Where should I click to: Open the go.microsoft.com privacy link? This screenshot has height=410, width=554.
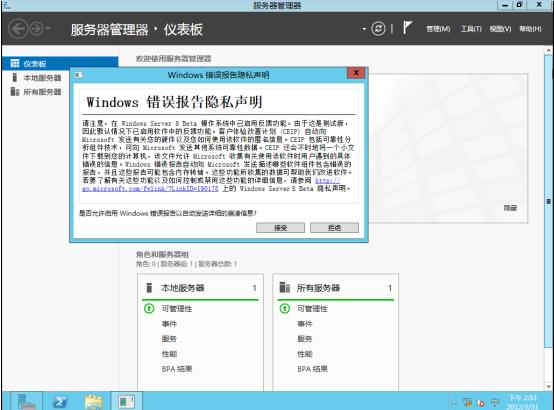[x=150, y=189]
